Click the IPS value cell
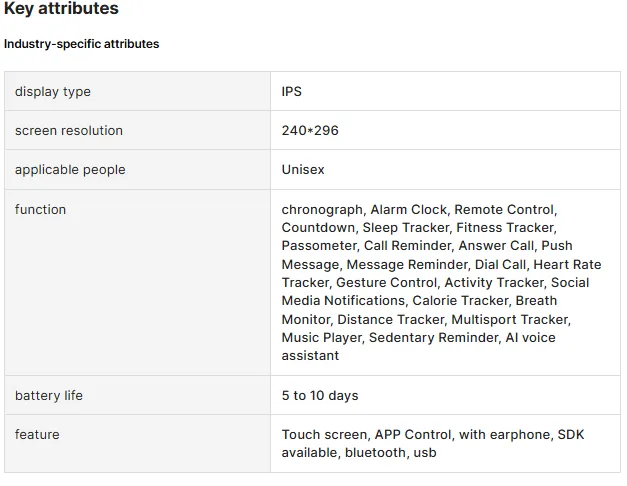627x486 pixels. tap(292, 92)
